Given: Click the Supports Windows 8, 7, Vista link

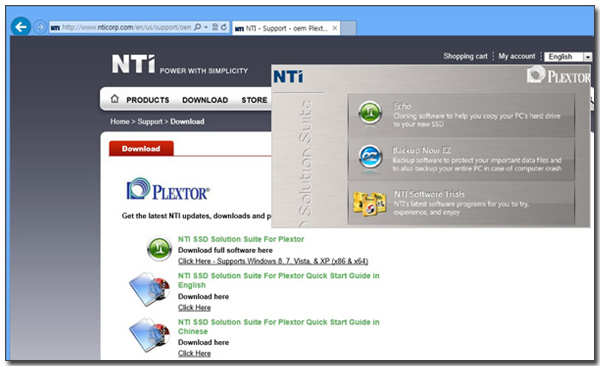Looking at the screenshot, I should coord(273,261).
